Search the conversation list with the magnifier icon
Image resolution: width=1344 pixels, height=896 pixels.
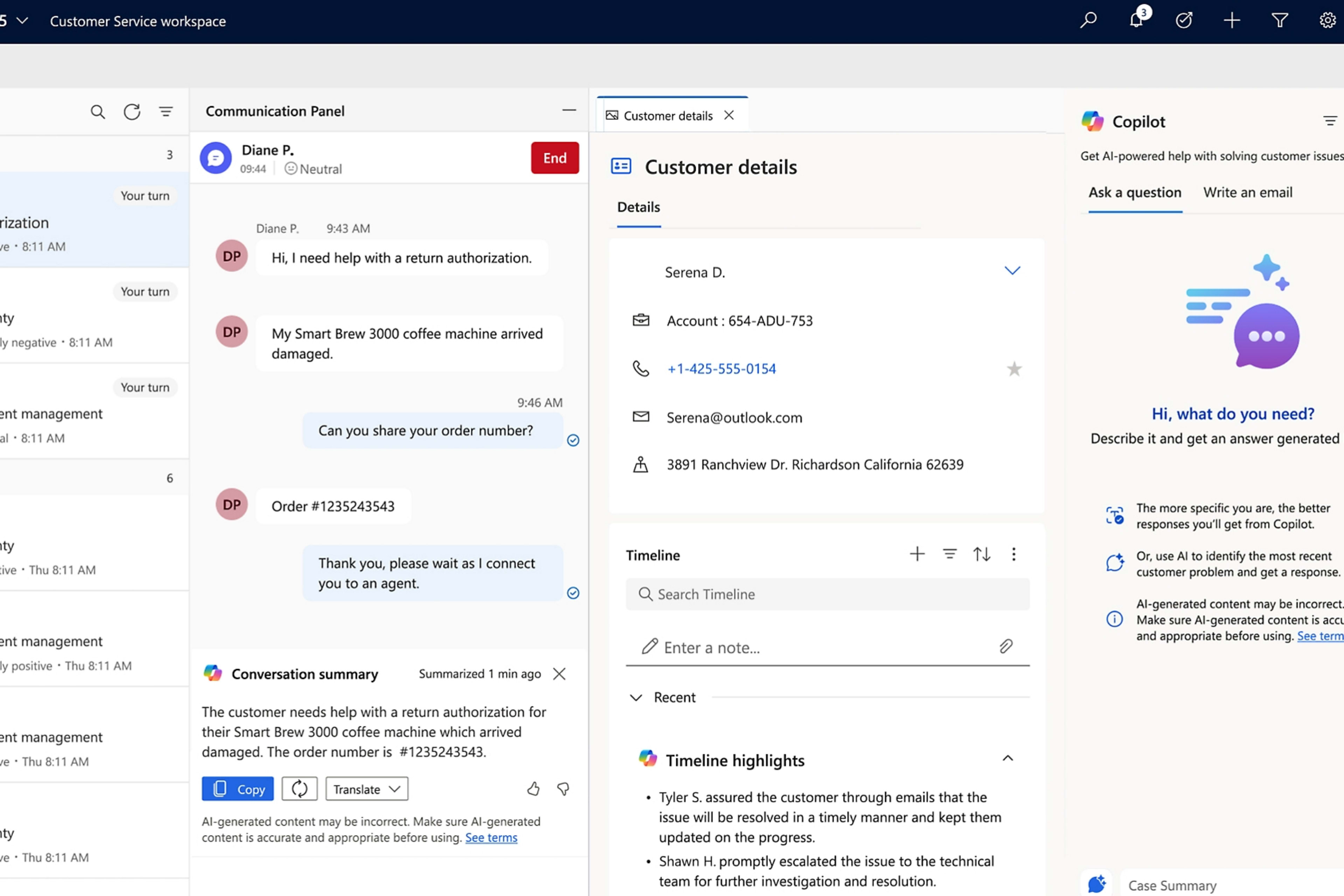tap(98, 111)
